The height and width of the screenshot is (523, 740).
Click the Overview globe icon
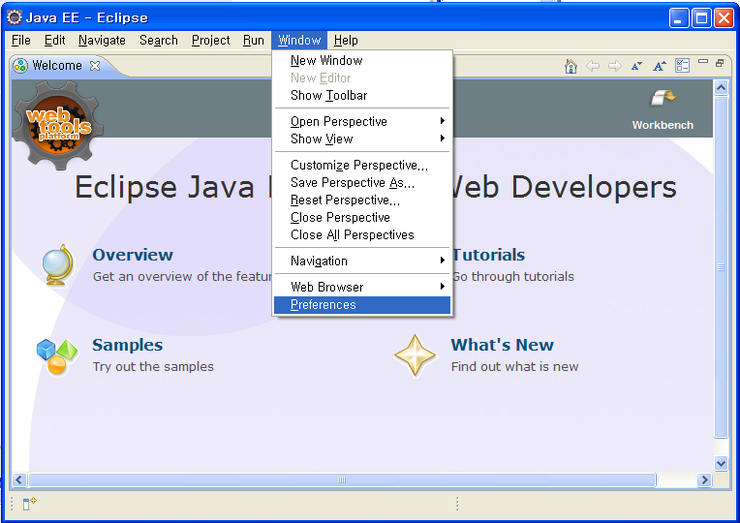[x=57, y=264]
